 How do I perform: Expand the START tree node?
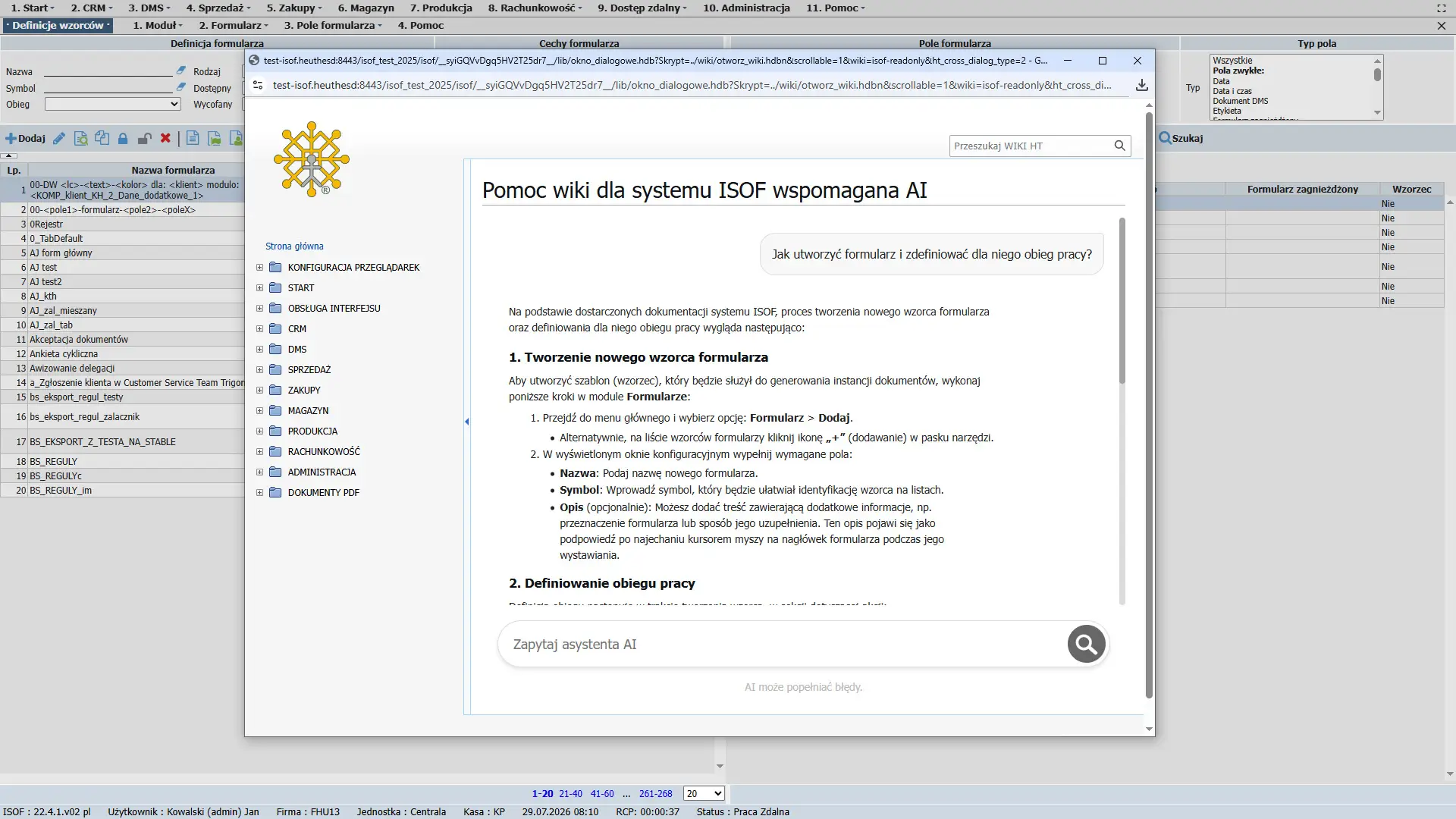(259, 287)
